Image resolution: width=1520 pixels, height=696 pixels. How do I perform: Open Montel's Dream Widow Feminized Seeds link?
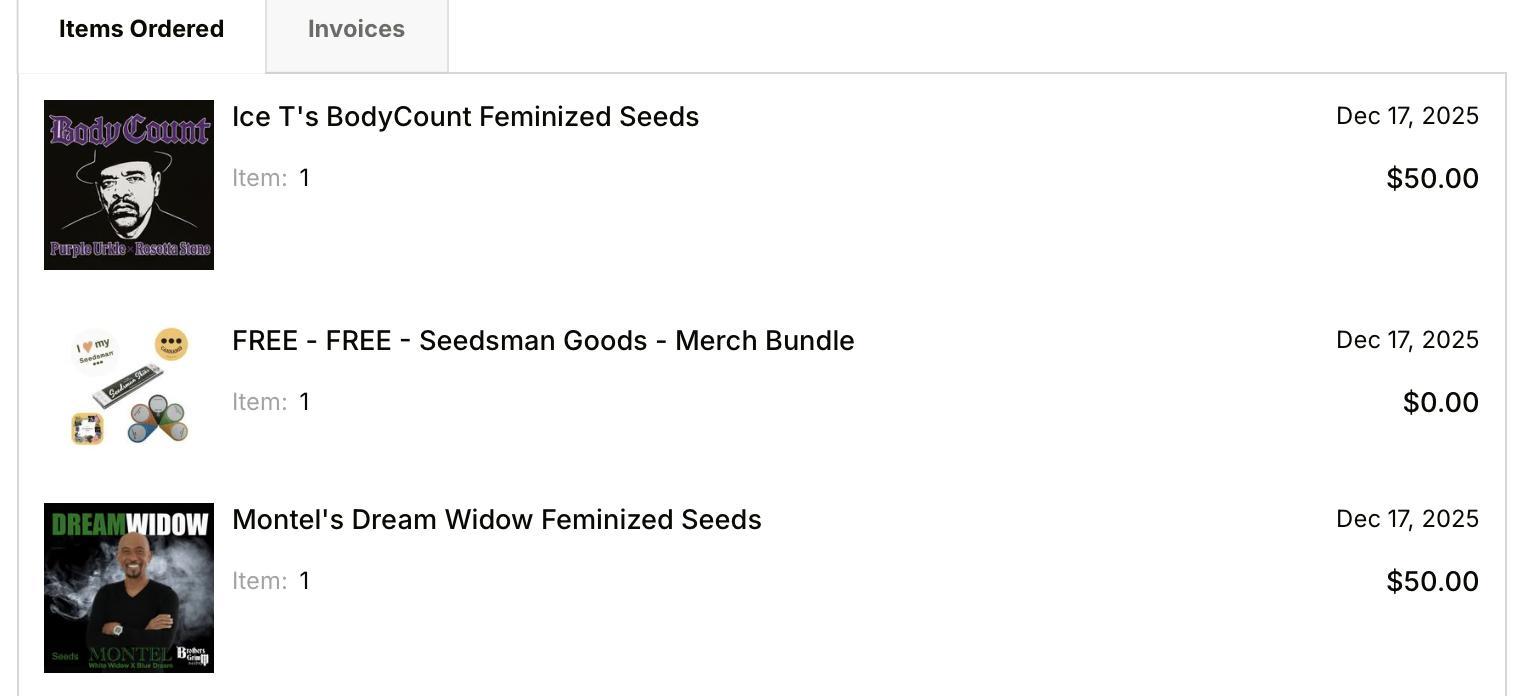coord(496,520)
